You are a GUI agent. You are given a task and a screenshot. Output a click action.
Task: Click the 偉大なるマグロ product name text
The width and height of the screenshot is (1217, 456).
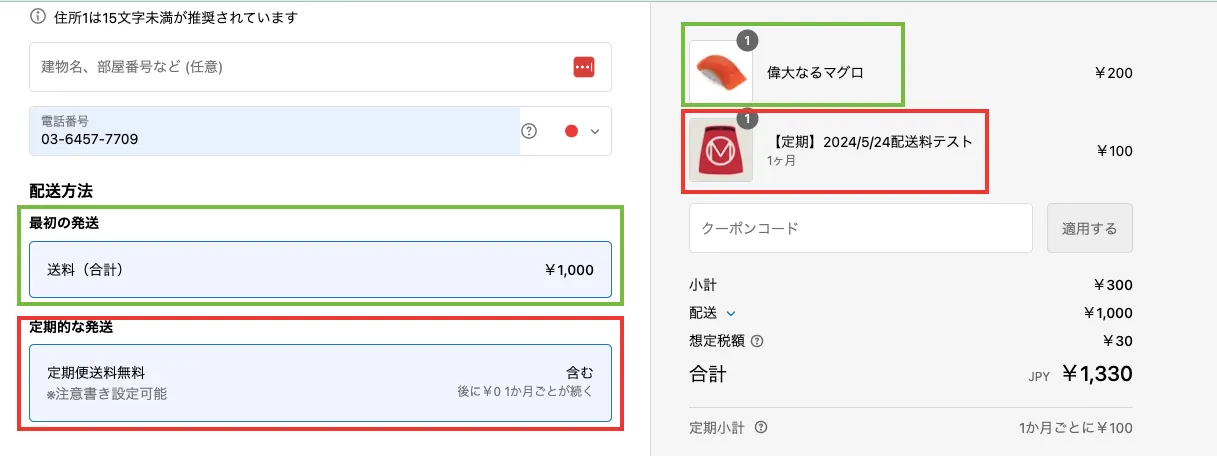coord(815,72)
